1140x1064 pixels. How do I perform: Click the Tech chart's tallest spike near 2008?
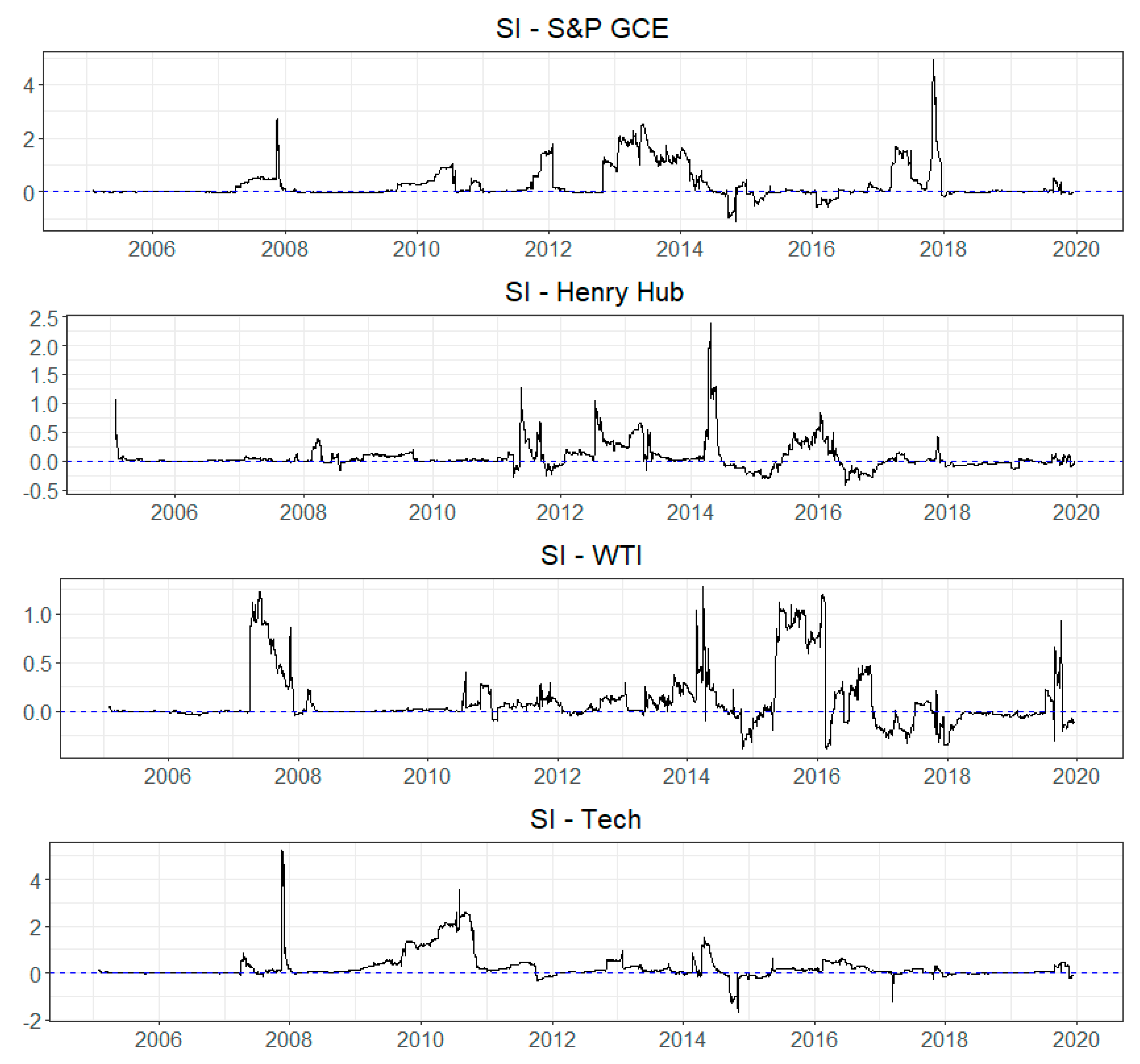pos(281,855)
